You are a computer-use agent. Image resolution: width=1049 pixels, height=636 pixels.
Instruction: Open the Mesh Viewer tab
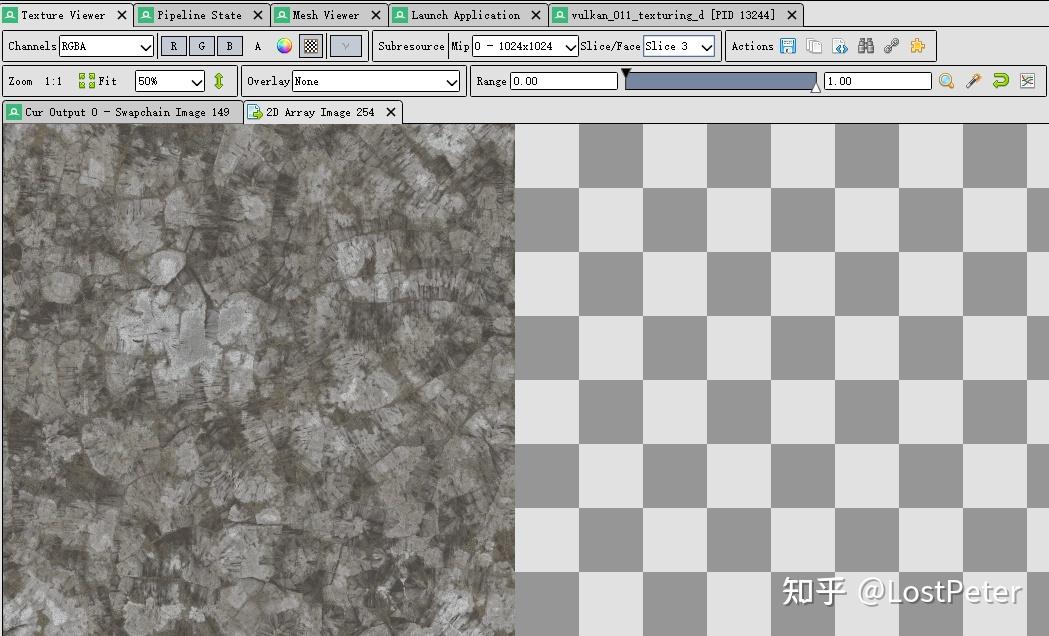[327, 15]
